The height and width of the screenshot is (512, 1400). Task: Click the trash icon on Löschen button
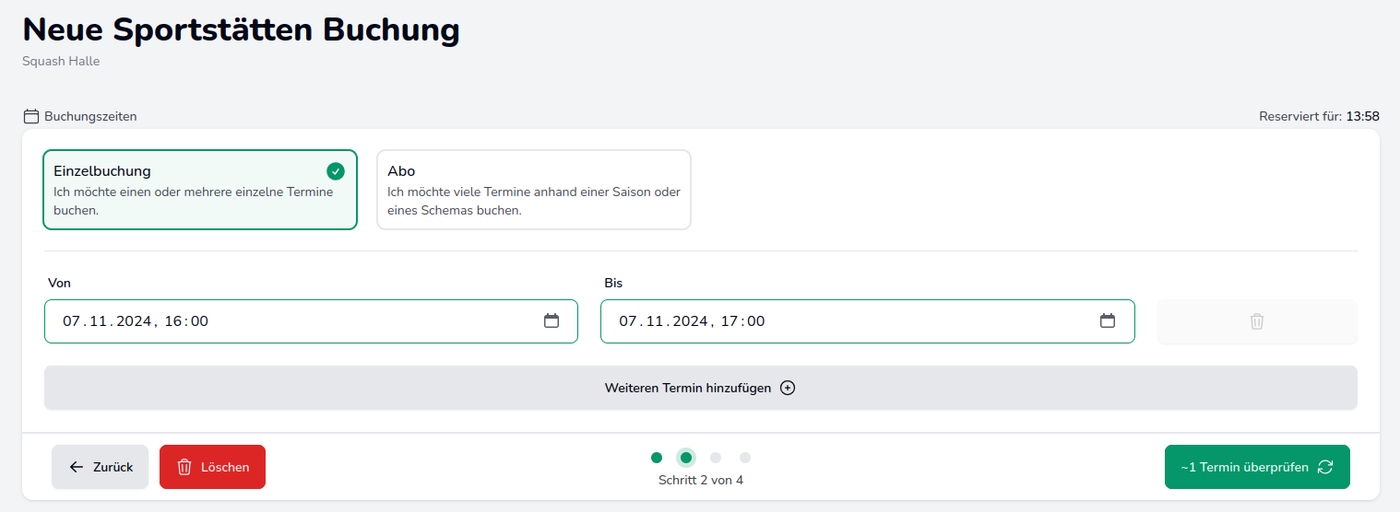[x=184, y=467]
